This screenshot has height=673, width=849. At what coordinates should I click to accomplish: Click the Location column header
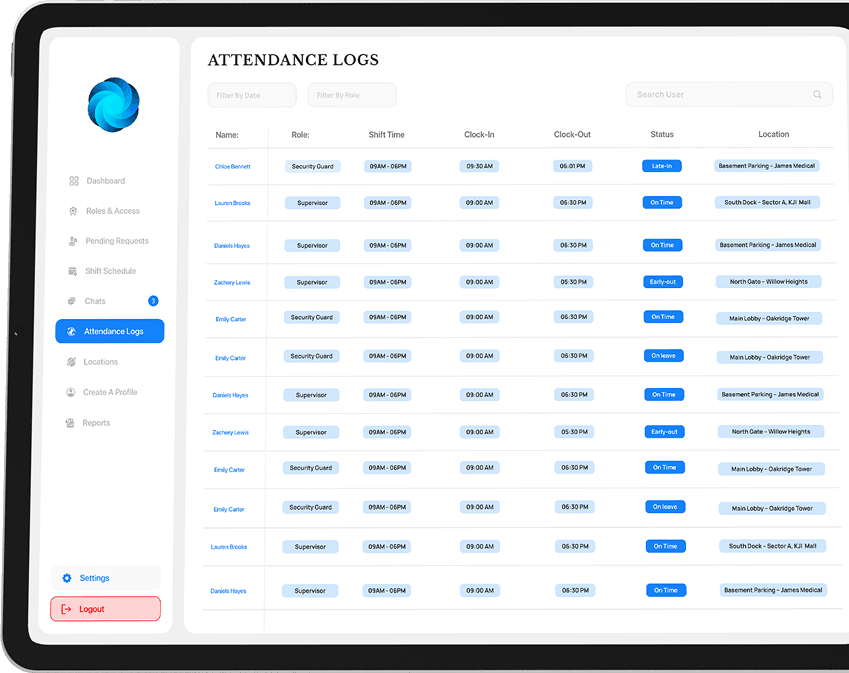click(774, 134)
